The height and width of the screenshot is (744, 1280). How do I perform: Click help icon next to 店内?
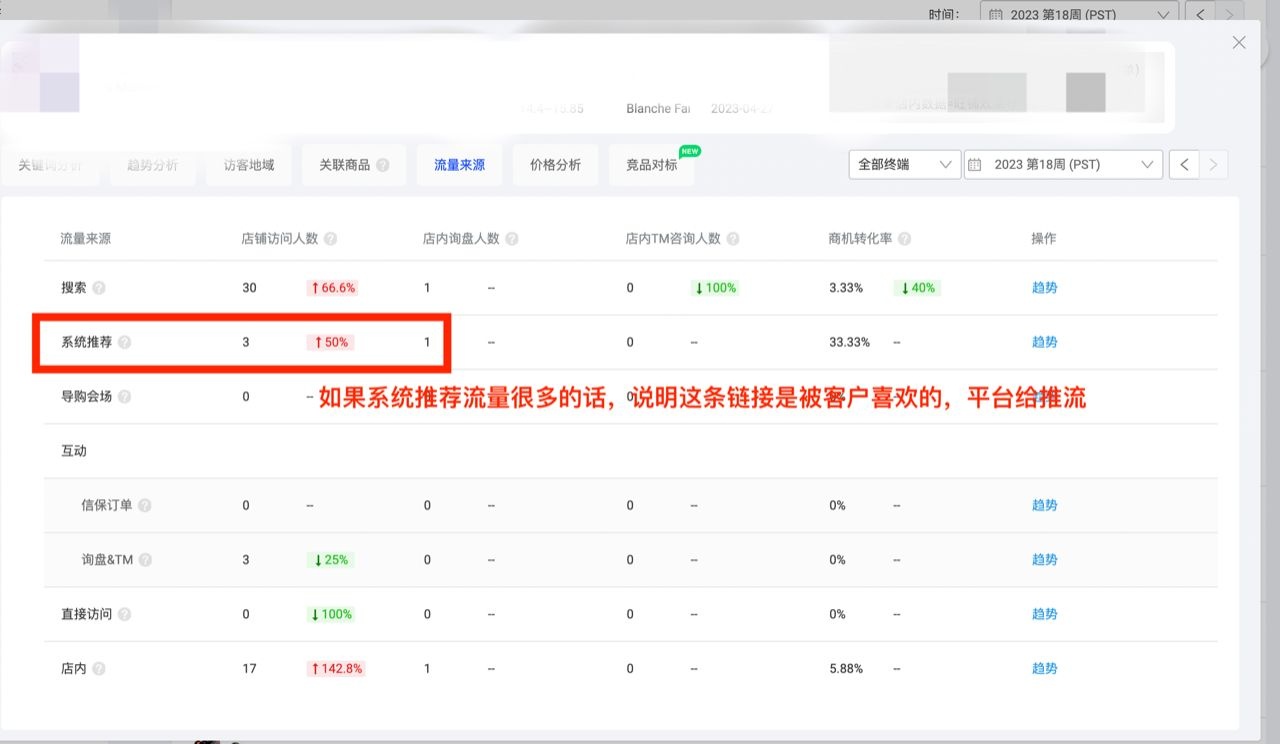99,669
